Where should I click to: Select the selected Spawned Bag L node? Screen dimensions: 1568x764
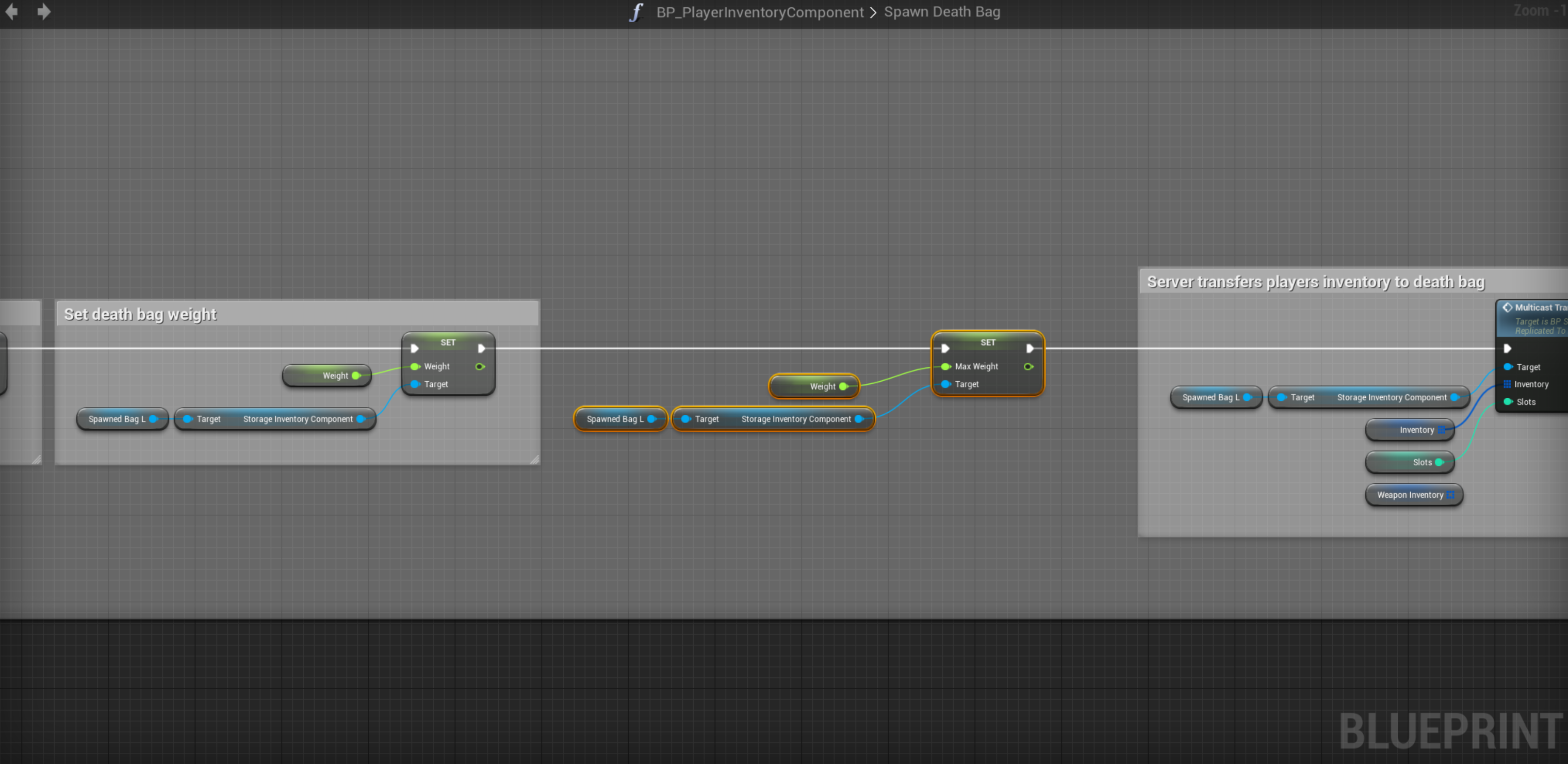point(614,419)
